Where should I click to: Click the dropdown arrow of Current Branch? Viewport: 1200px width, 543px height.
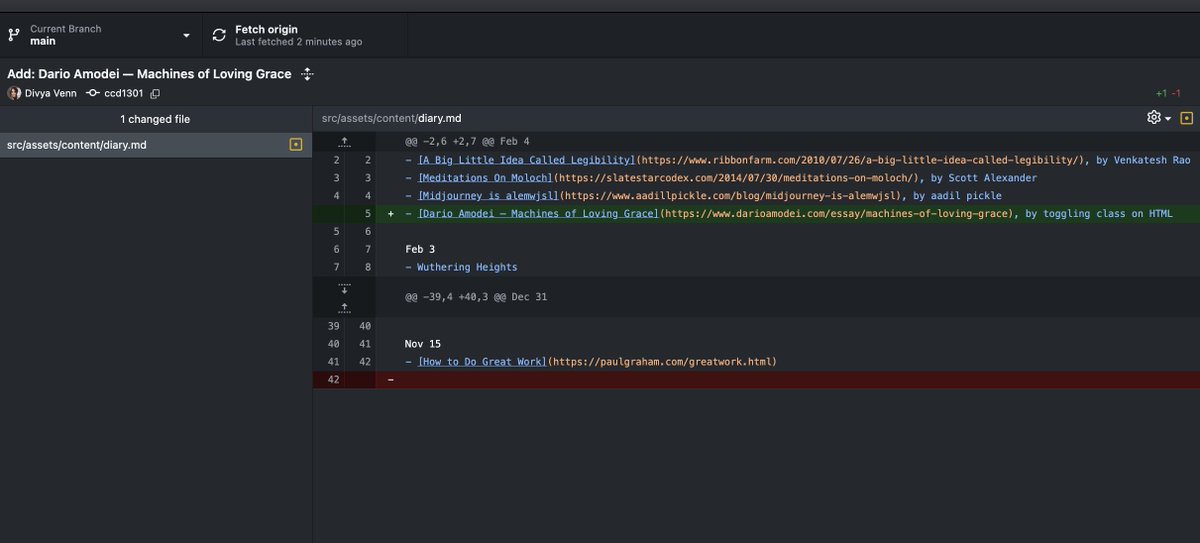[186, 36]
